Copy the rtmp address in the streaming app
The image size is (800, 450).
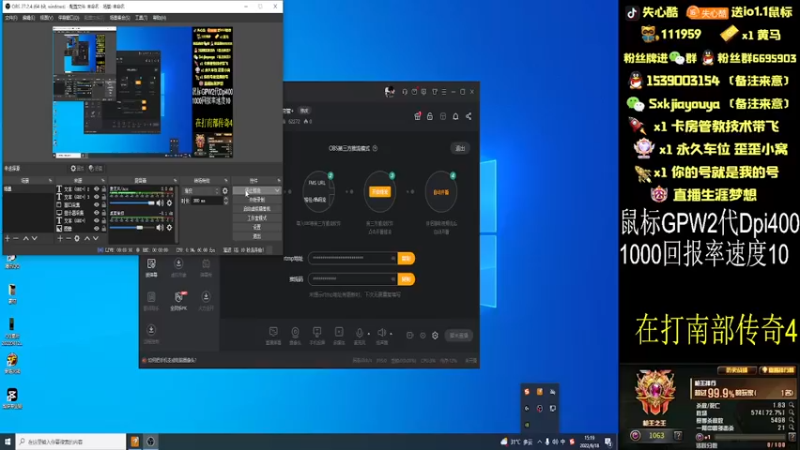coord(406,258)
